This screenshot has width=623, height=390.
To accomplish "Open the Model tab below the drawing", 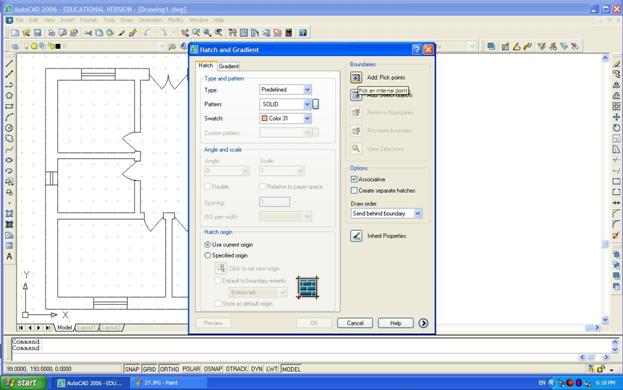I will click(64, 328).
